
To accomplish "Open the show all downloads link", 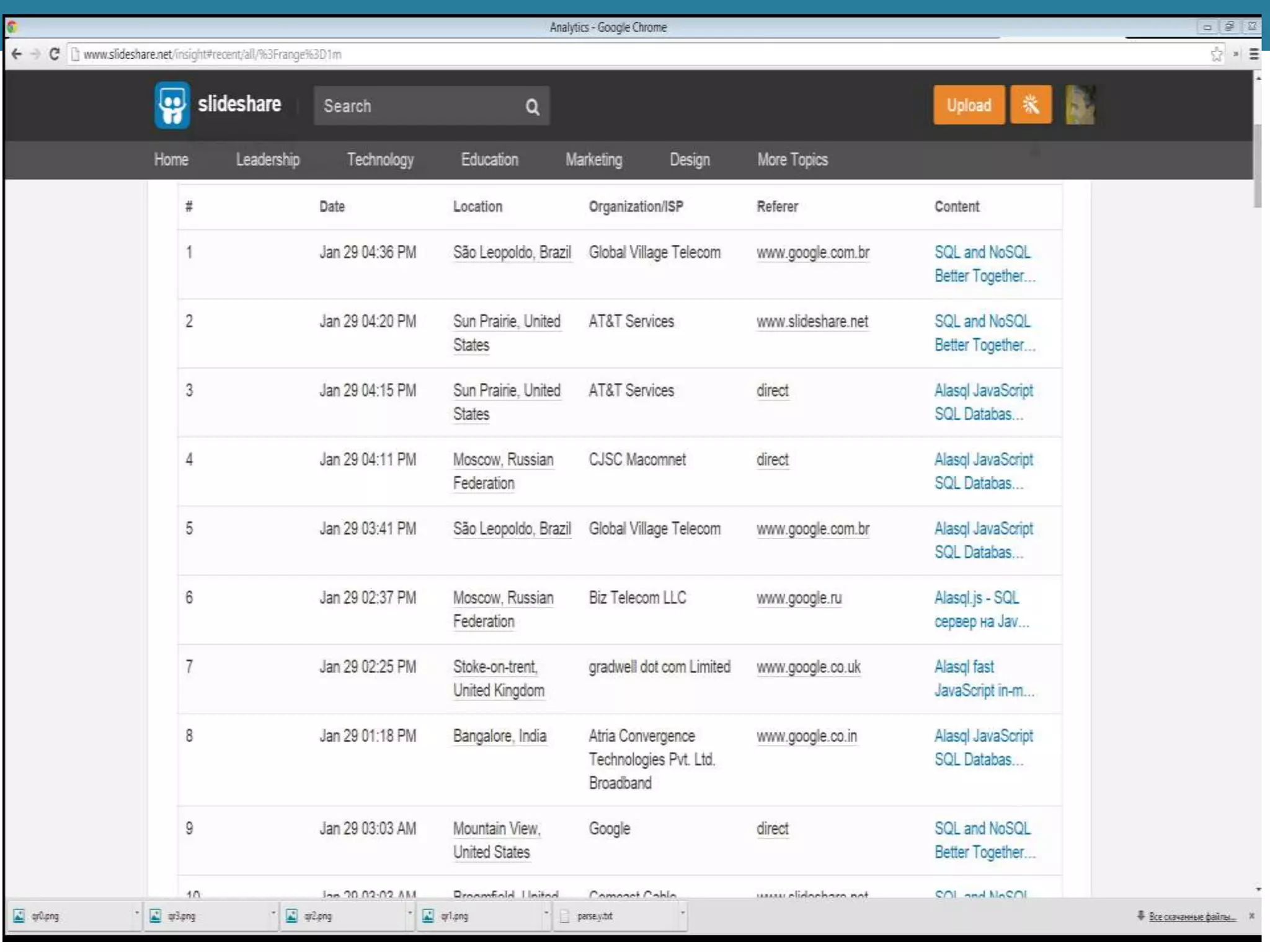I will tap(1192, 916).
